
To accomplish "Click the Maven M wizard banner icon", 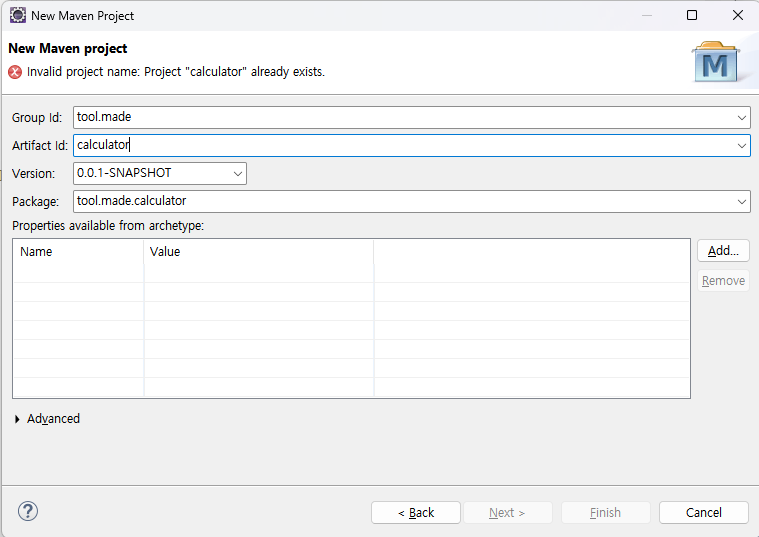I will 715,62.
